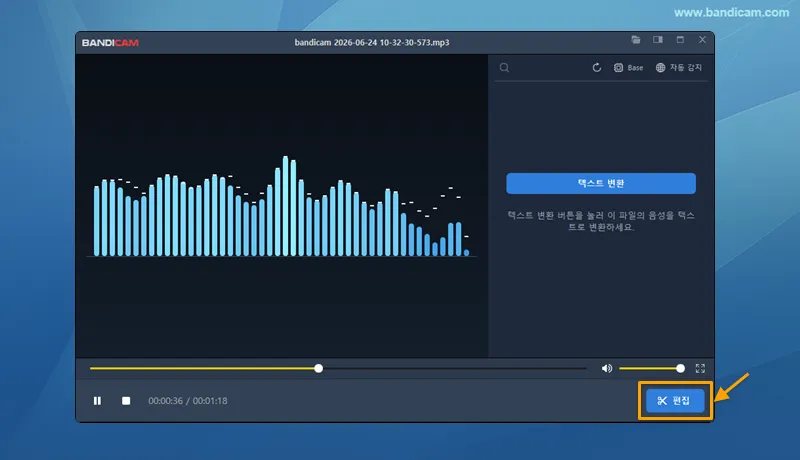The height and width of the screenshot is (460, 800).
Task: Click the scissors Edit (편집) button
Action: (674, 401)
